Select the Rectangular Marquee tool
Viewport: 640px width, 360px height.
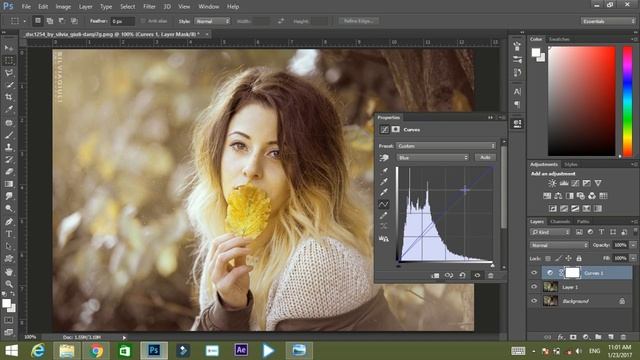9,60
